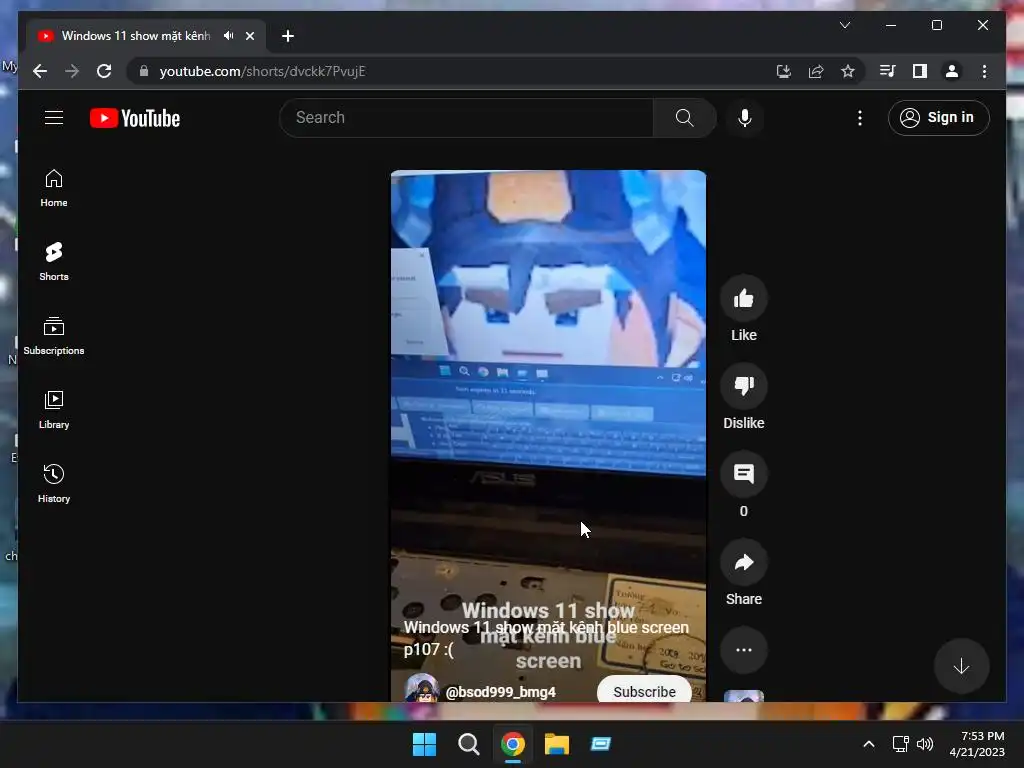Open Chrome three-dot menu
Image resolution: width=1024 pixels, height=768 pixels.
984,71
